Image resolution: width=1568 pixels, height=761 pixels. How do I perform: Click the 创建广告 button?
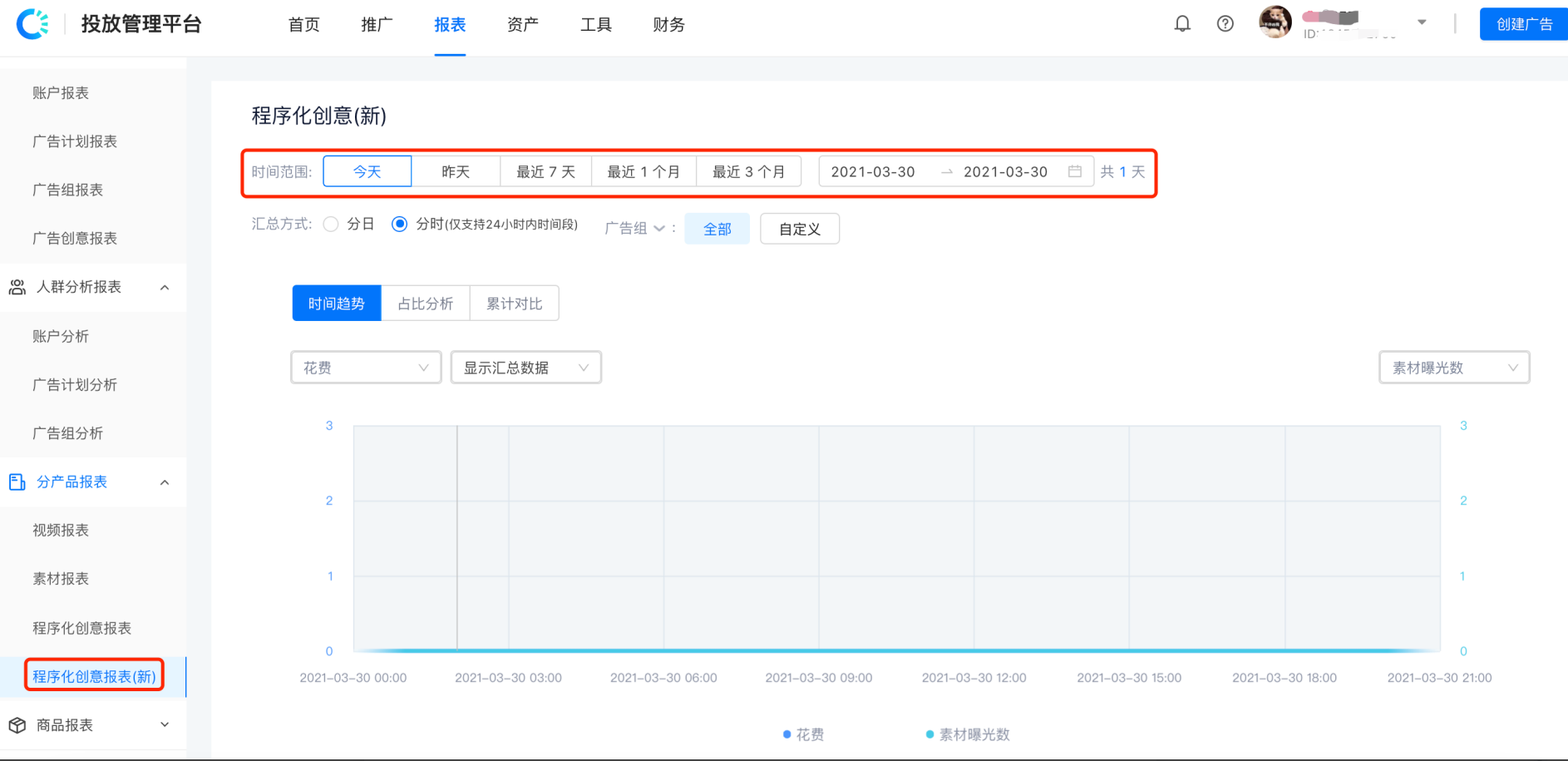click(x=1523, y=23)
